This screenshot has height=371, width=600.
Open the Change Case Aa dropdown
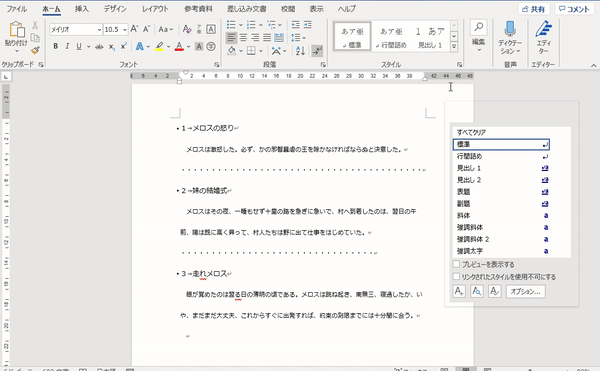pyautogui.click(x=166, y=29)
